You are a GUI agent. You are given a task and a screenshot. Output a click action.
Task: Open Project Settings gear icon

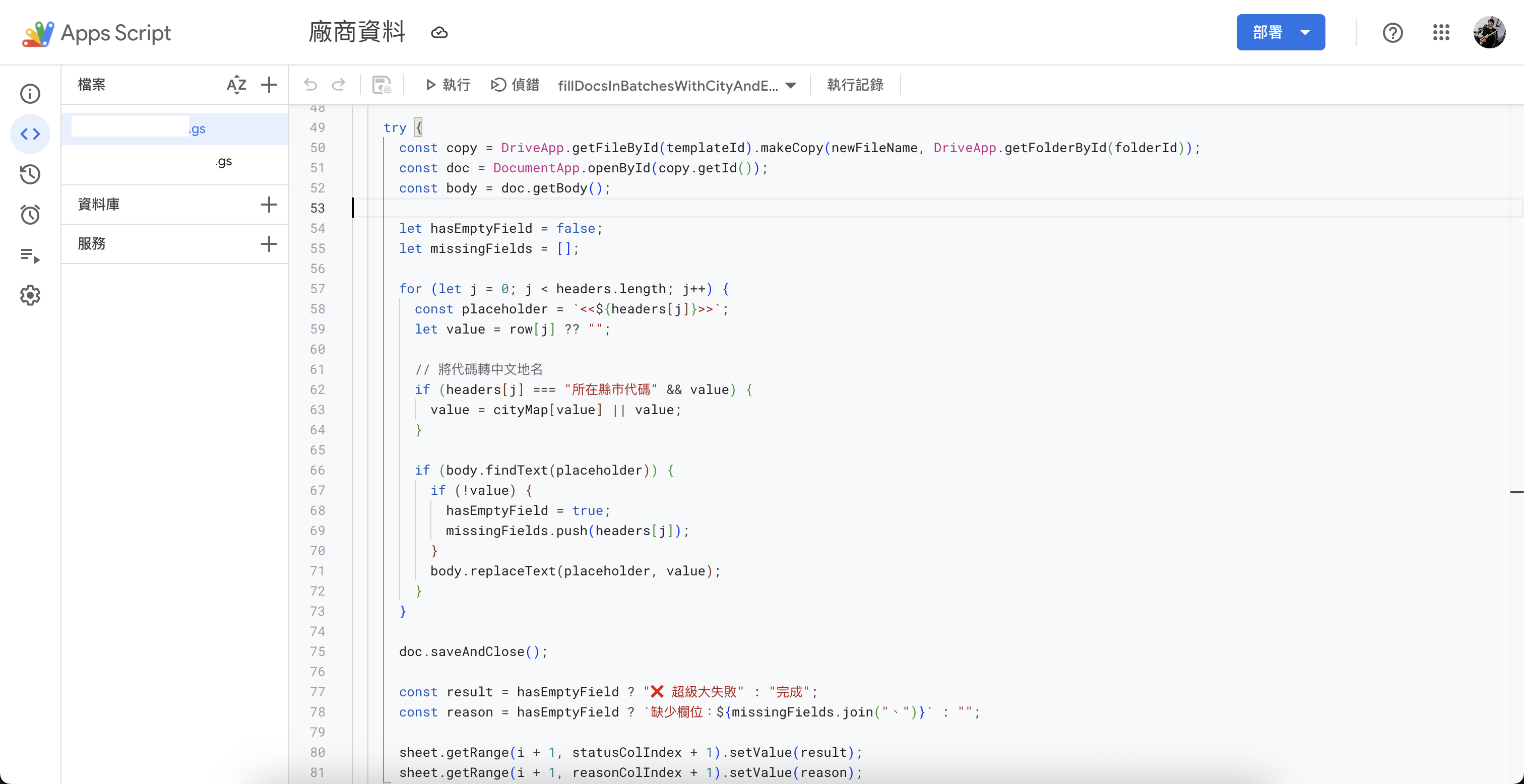click(30, 295)
